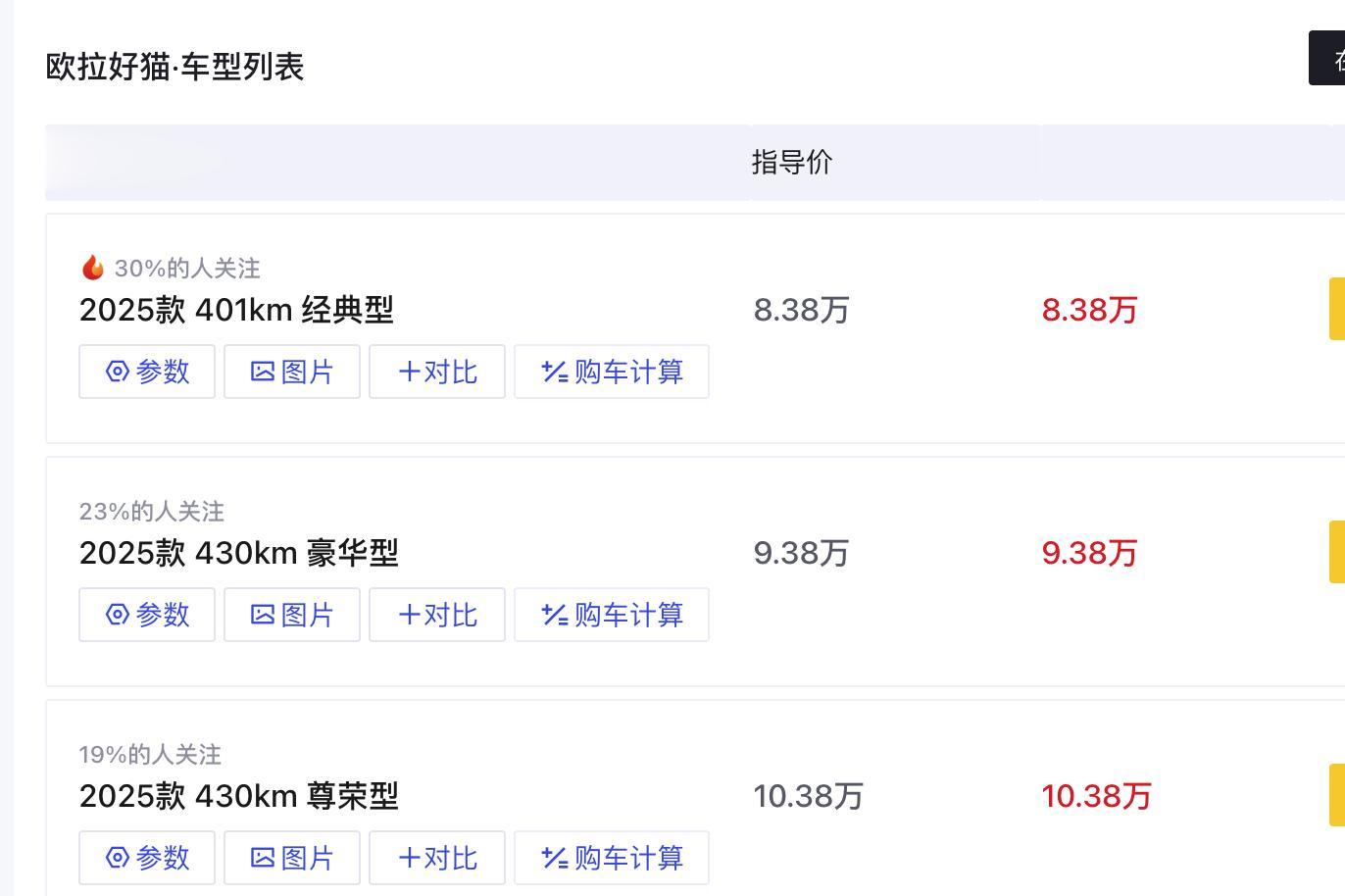Click the 对比 plus icon for 430km 豪华型
1345x896 pixels.
tap(410, 615)
